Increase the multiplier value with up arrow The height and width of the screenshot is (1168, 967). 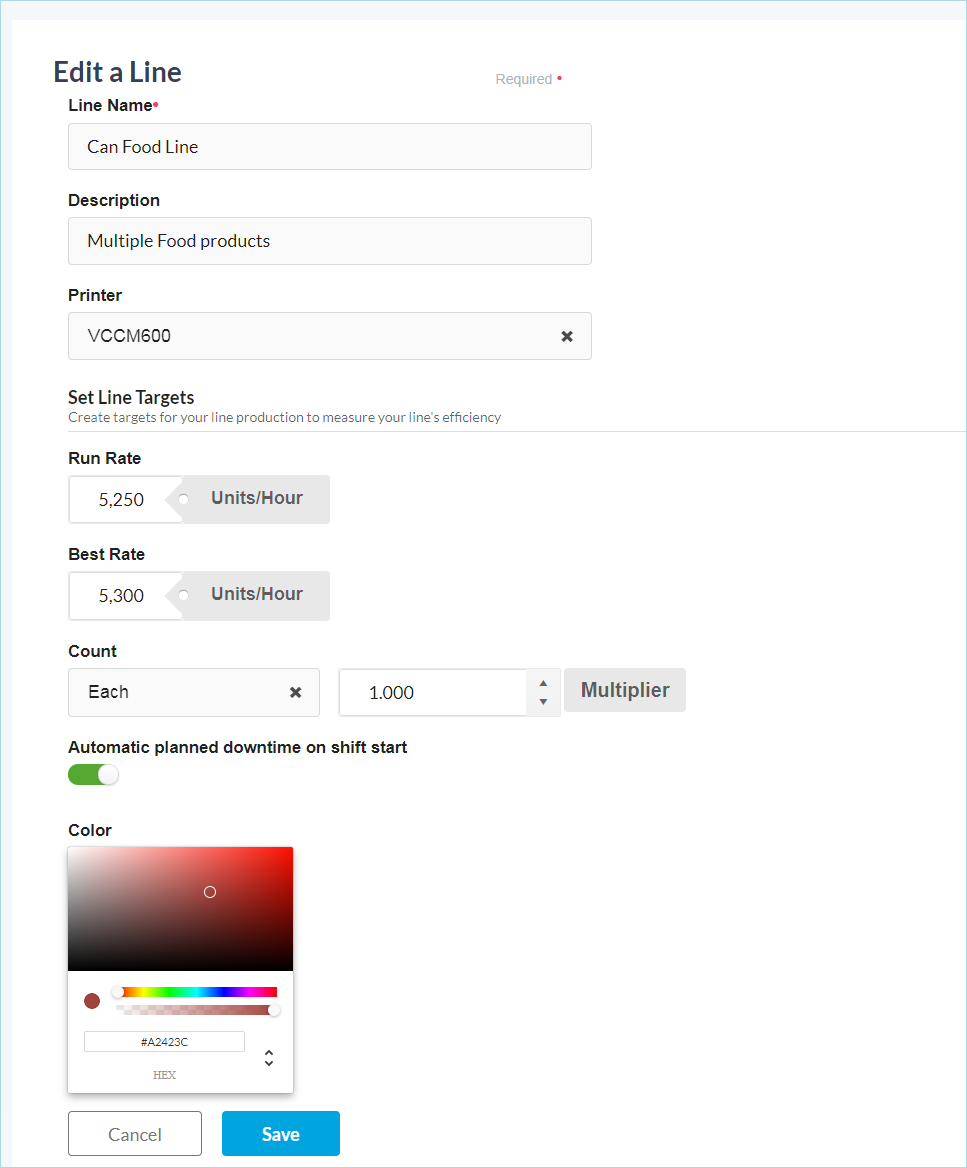click(543, 684)
